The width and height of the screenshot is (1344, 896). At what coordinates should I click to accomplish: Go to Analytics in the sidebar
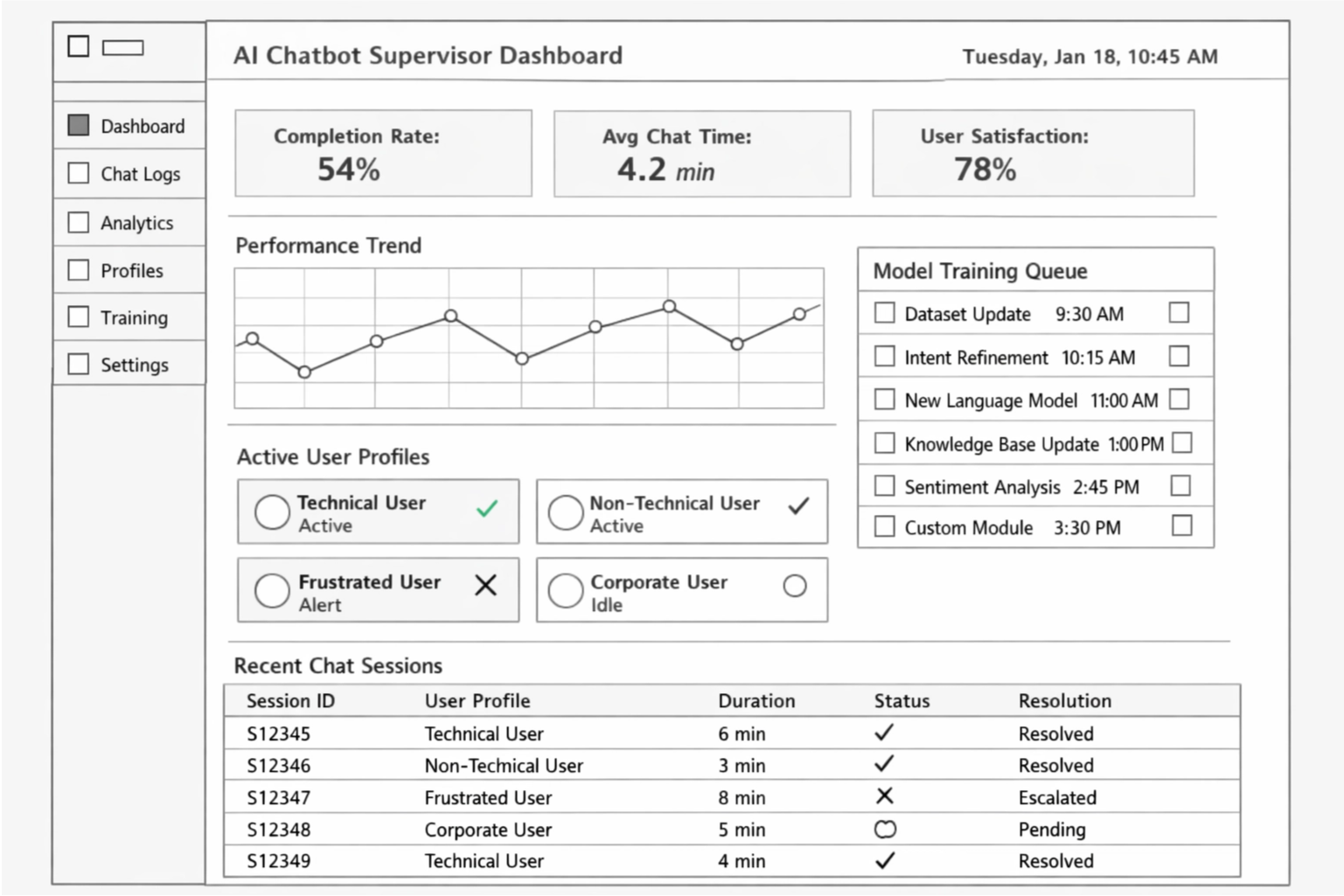pyautogui.click(x=136, y=223)
